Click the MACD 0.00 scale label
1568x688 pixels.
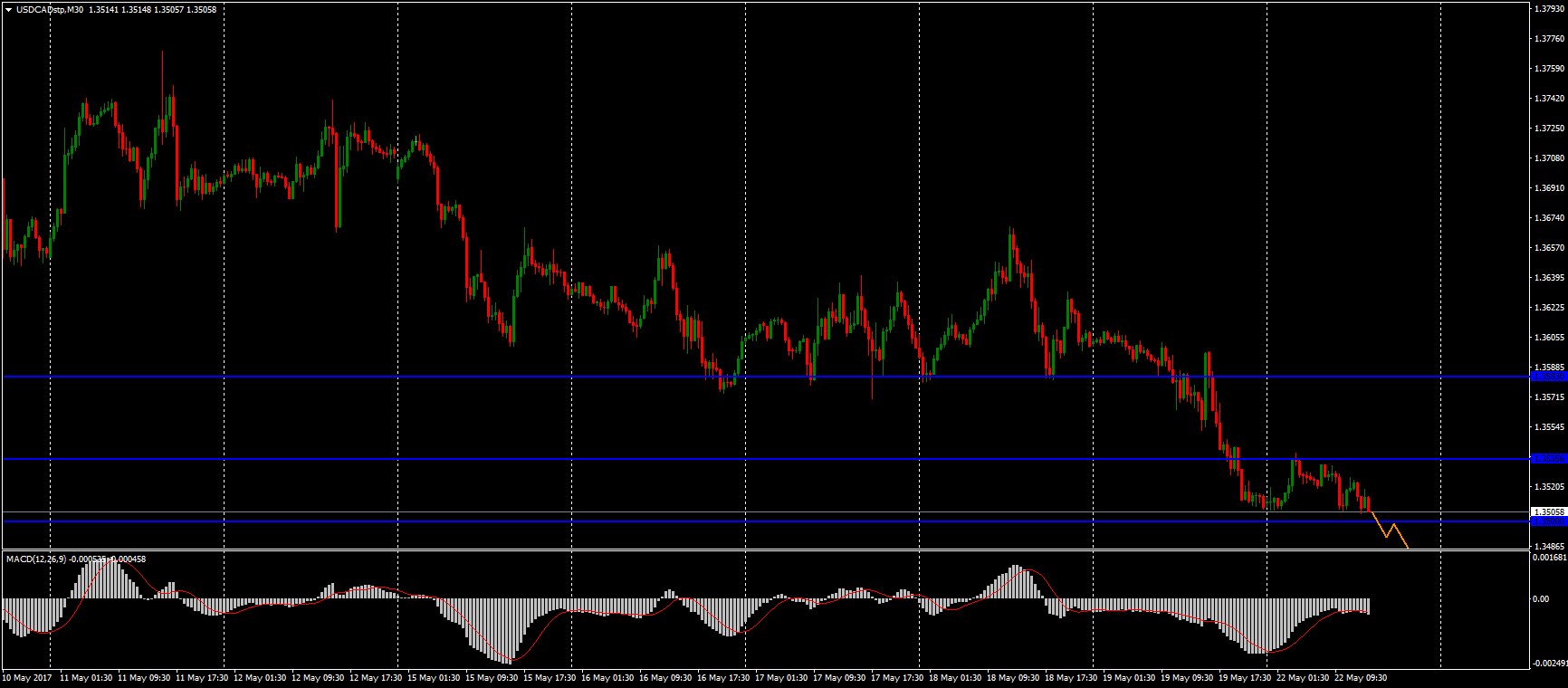point(1540,598)
